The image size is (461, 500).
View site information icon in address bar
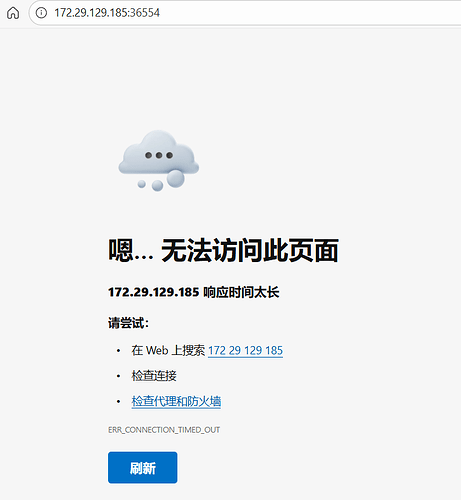41,13
